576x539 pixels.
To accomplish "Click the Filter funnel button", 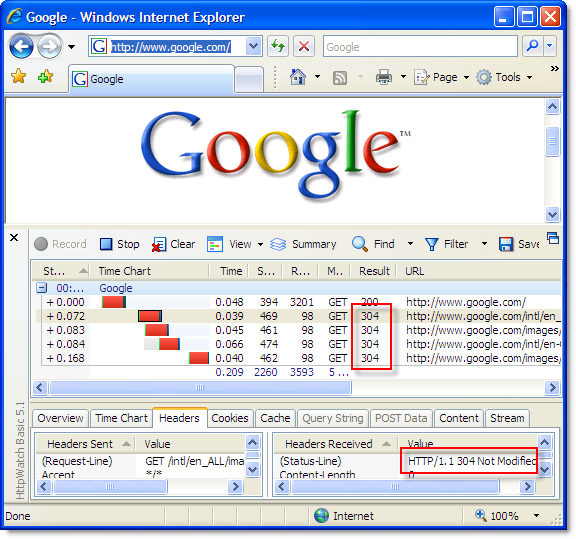I will coord(447,244).
